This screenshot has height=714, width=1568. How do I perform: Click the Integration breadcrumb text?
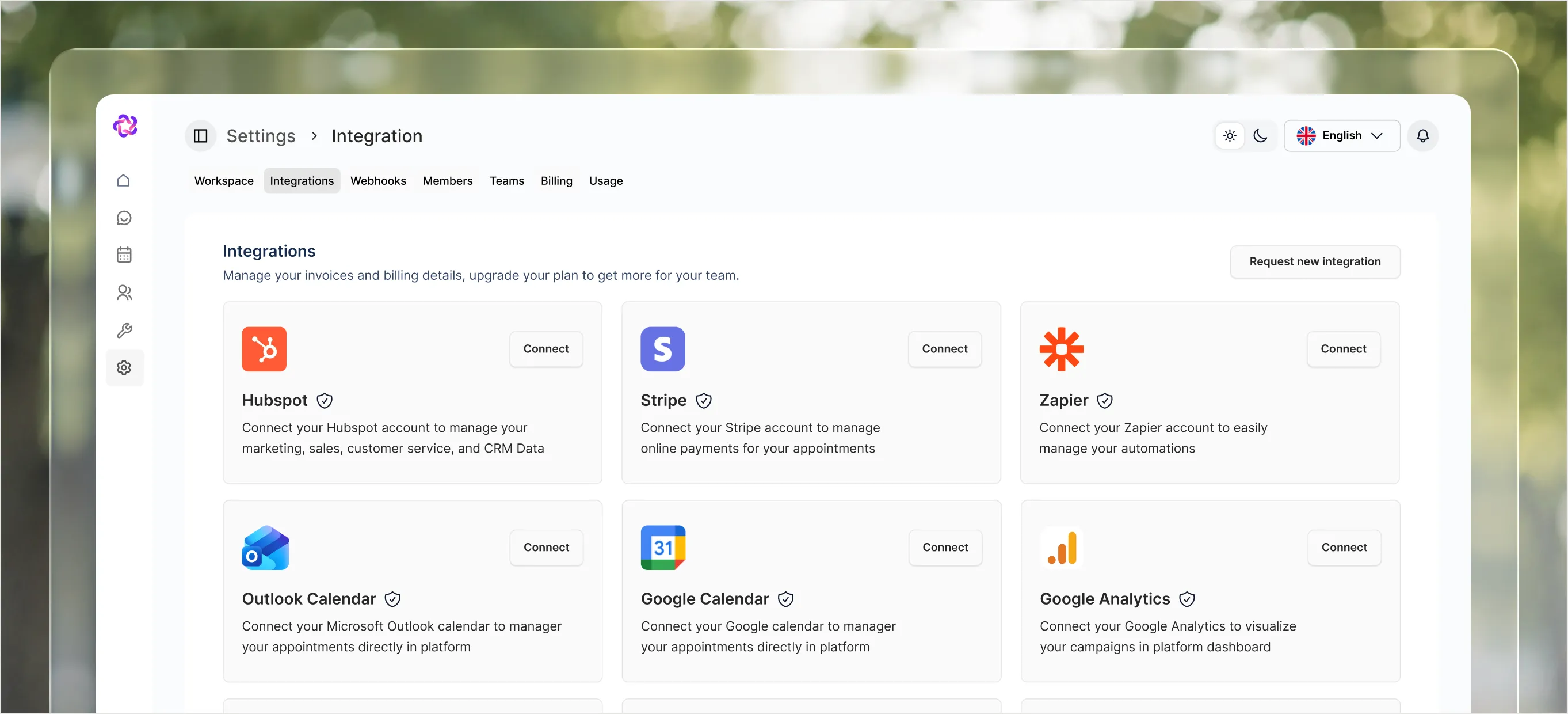[377, 136]
